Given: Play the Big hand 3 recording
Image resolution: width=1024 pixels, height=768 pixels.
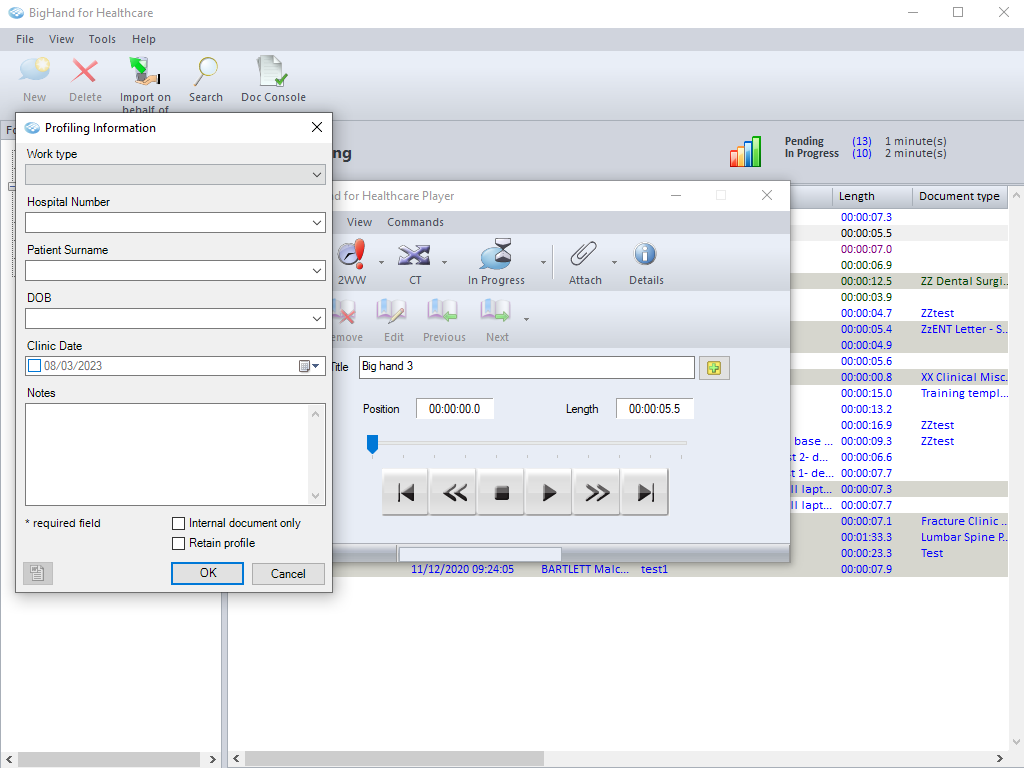Looking at the screenshot, I should [x=549, y=492].
